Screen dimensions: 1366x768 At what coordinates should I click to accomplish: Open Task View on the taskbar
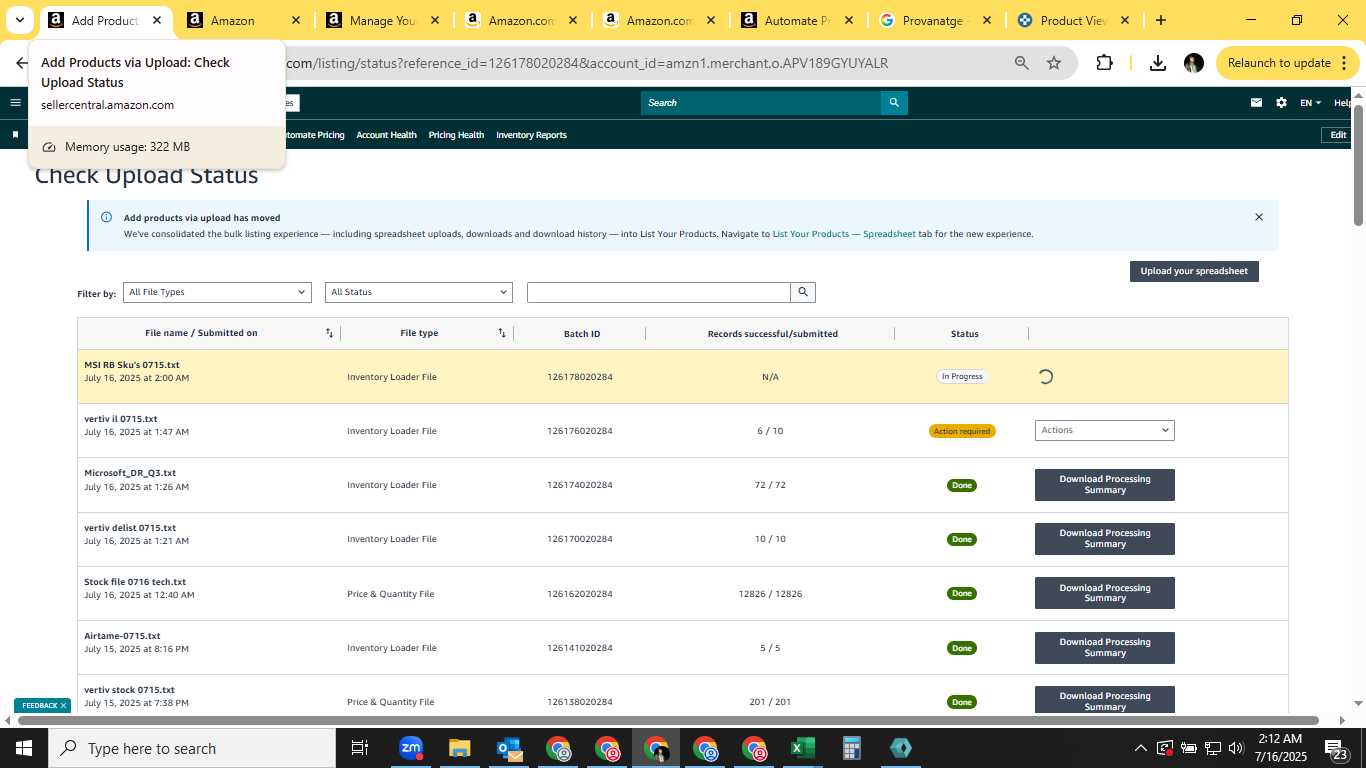click(x=360, y=748)
